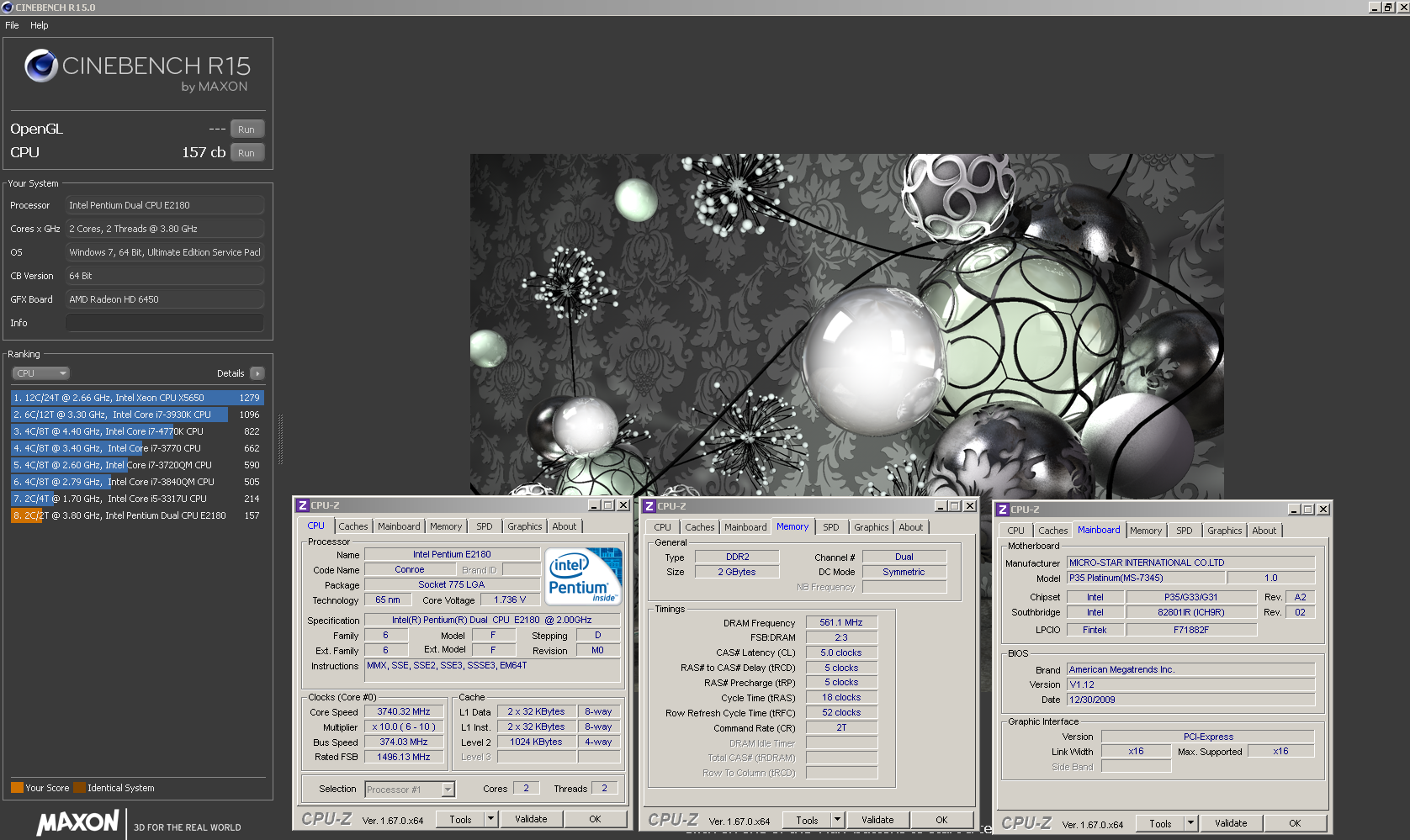Open Graphics tab in Mainboard CPU-Z window
This screenshot has height=840, width=1410.
[1225, 531]
